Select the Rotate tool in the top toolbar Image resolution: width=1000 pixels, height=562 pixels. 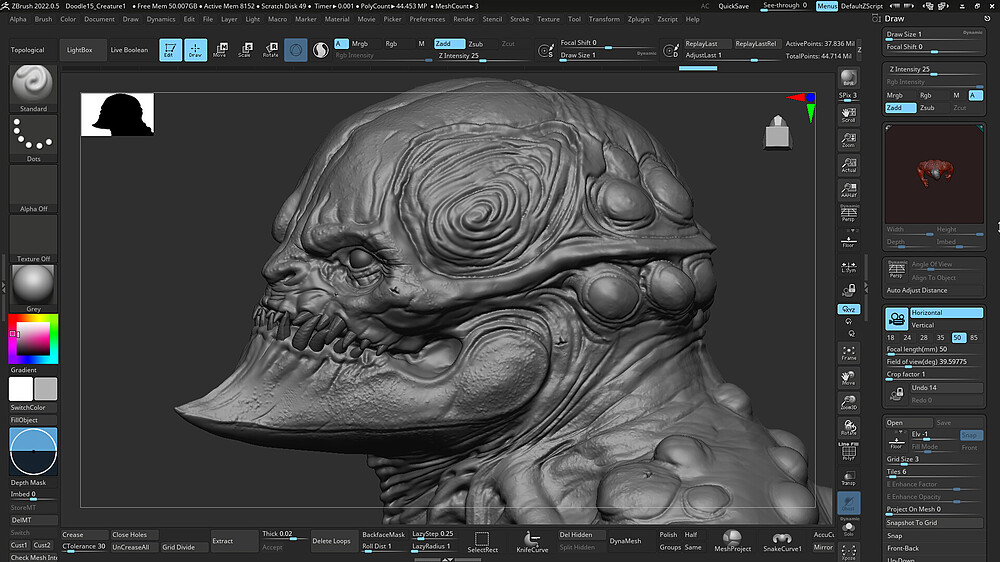[270, 50]
